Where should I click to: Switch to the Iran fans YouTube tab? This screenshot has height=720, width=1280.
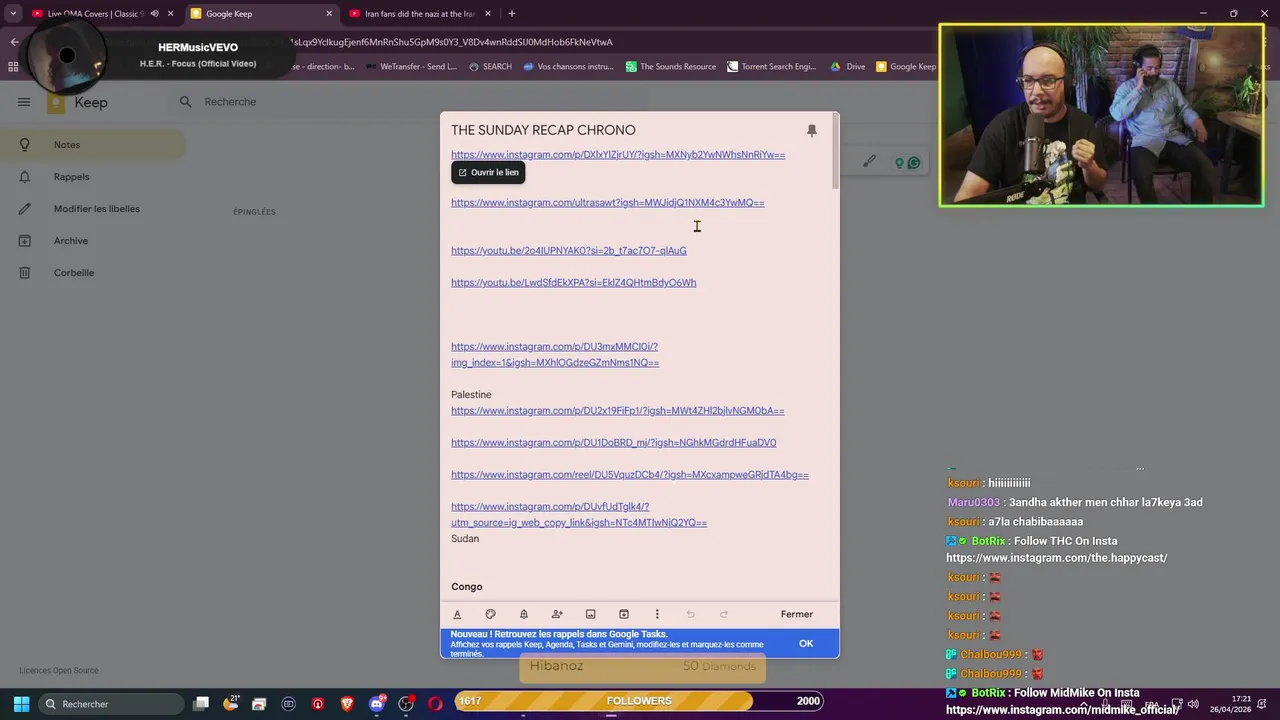click(420, 14)
